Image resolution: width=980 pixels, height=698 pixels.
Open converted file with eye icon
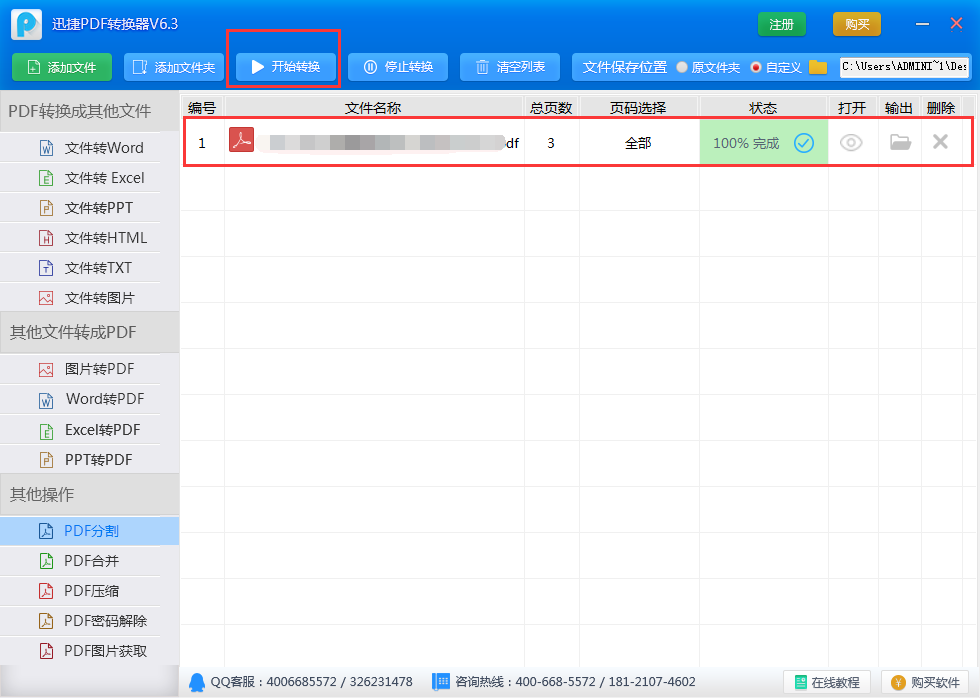(x=851, y=143)
